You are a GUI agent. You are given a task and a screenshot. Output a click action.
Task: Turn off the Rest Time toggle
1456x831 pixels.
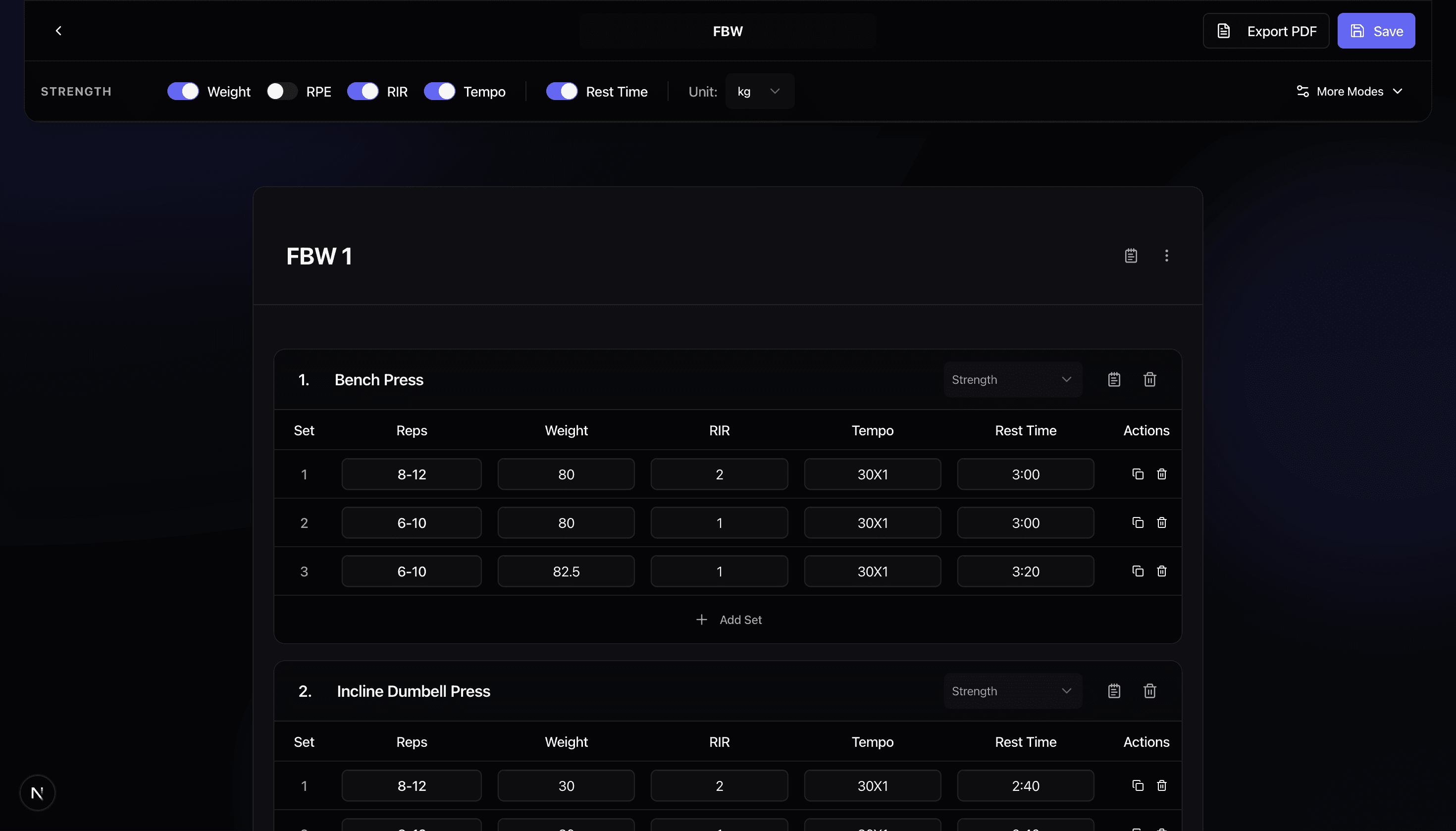pos(562,91)
